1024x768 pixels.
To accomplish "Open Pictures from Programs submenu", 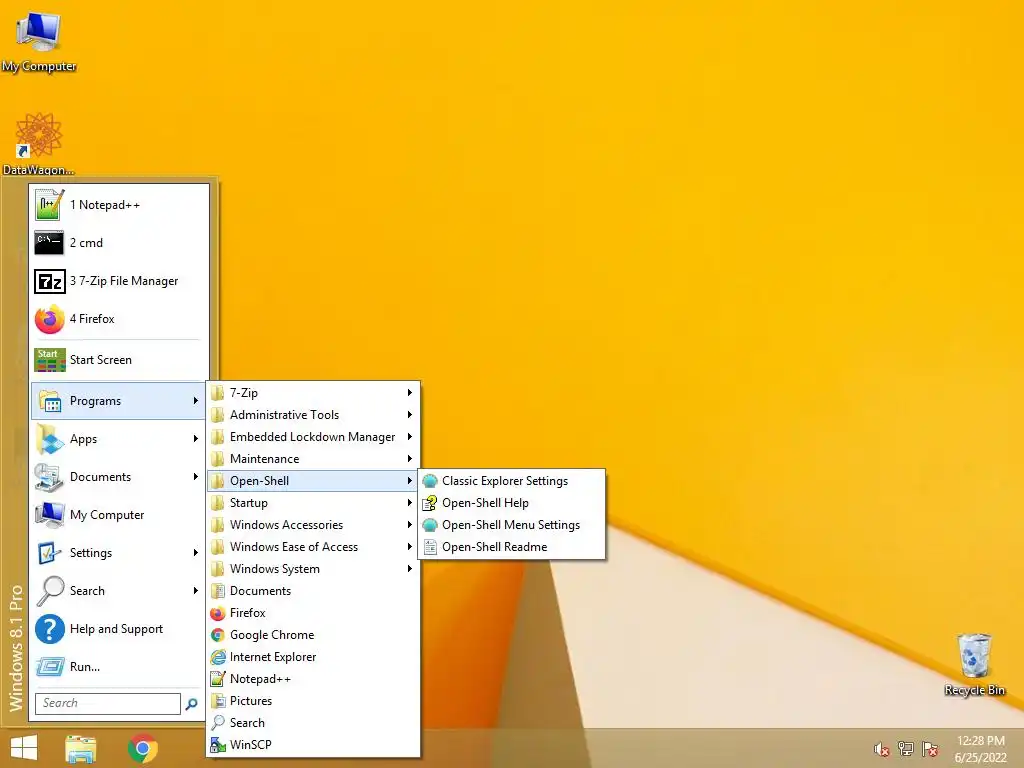I will point(313,701).
